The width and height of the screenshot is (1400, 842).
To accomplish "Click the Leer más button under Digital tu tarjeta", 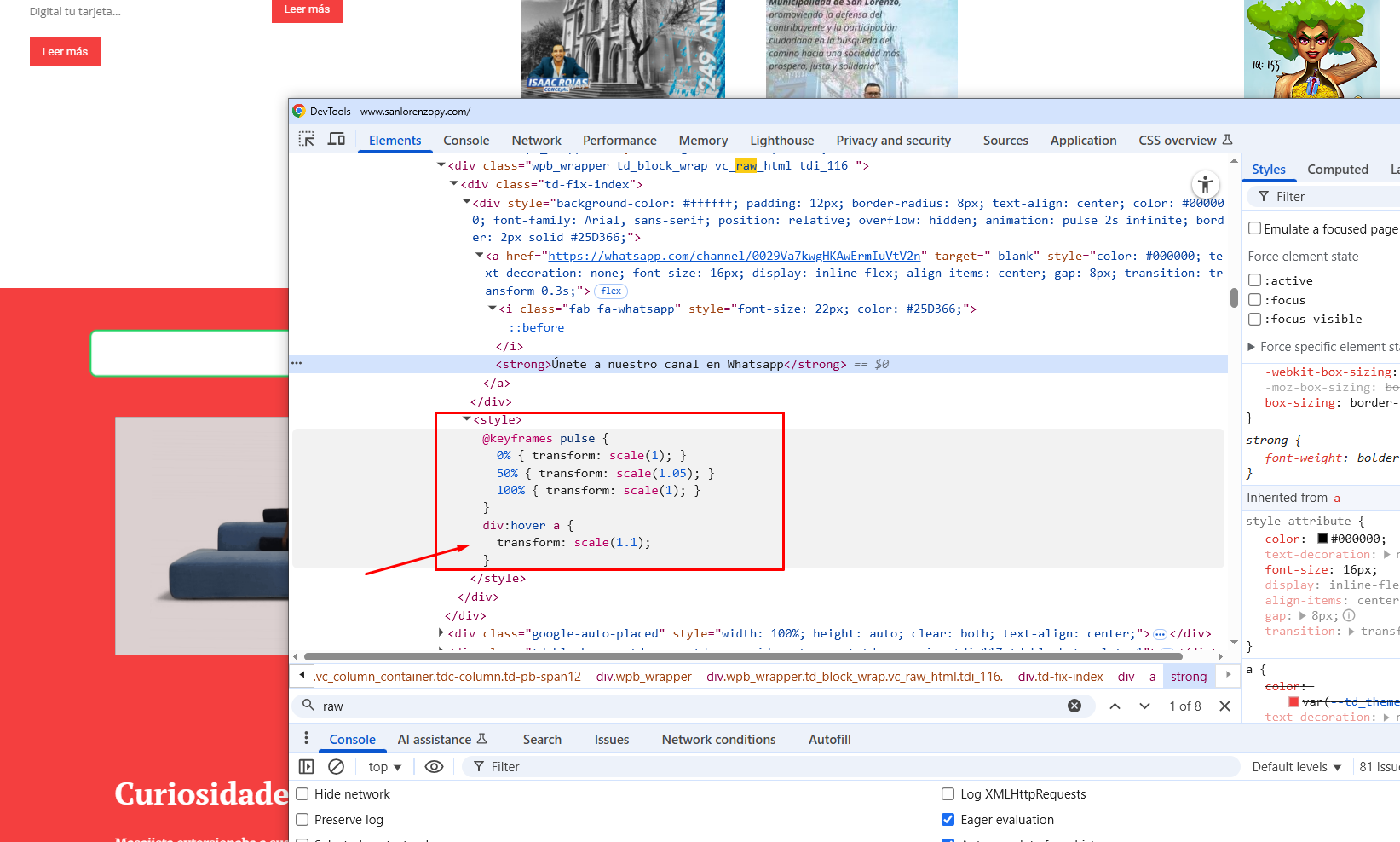I will click(65, 51).
